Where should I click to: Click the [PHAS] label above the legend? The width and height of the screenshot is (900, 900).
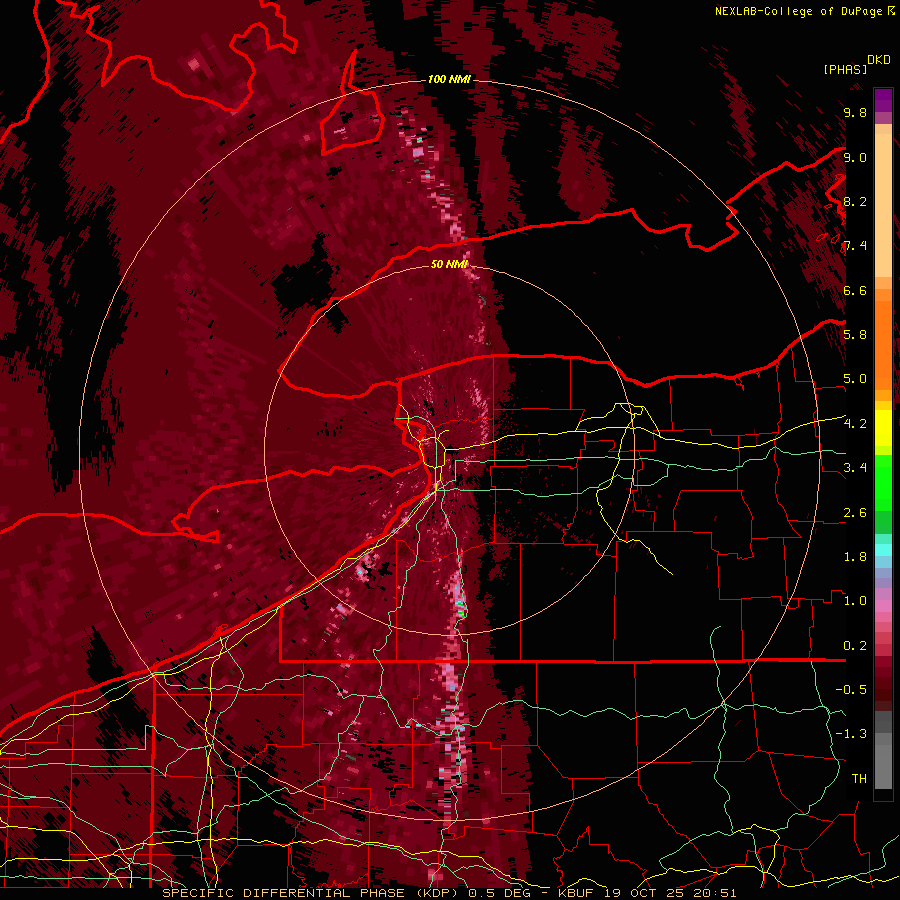coord(845,69)
